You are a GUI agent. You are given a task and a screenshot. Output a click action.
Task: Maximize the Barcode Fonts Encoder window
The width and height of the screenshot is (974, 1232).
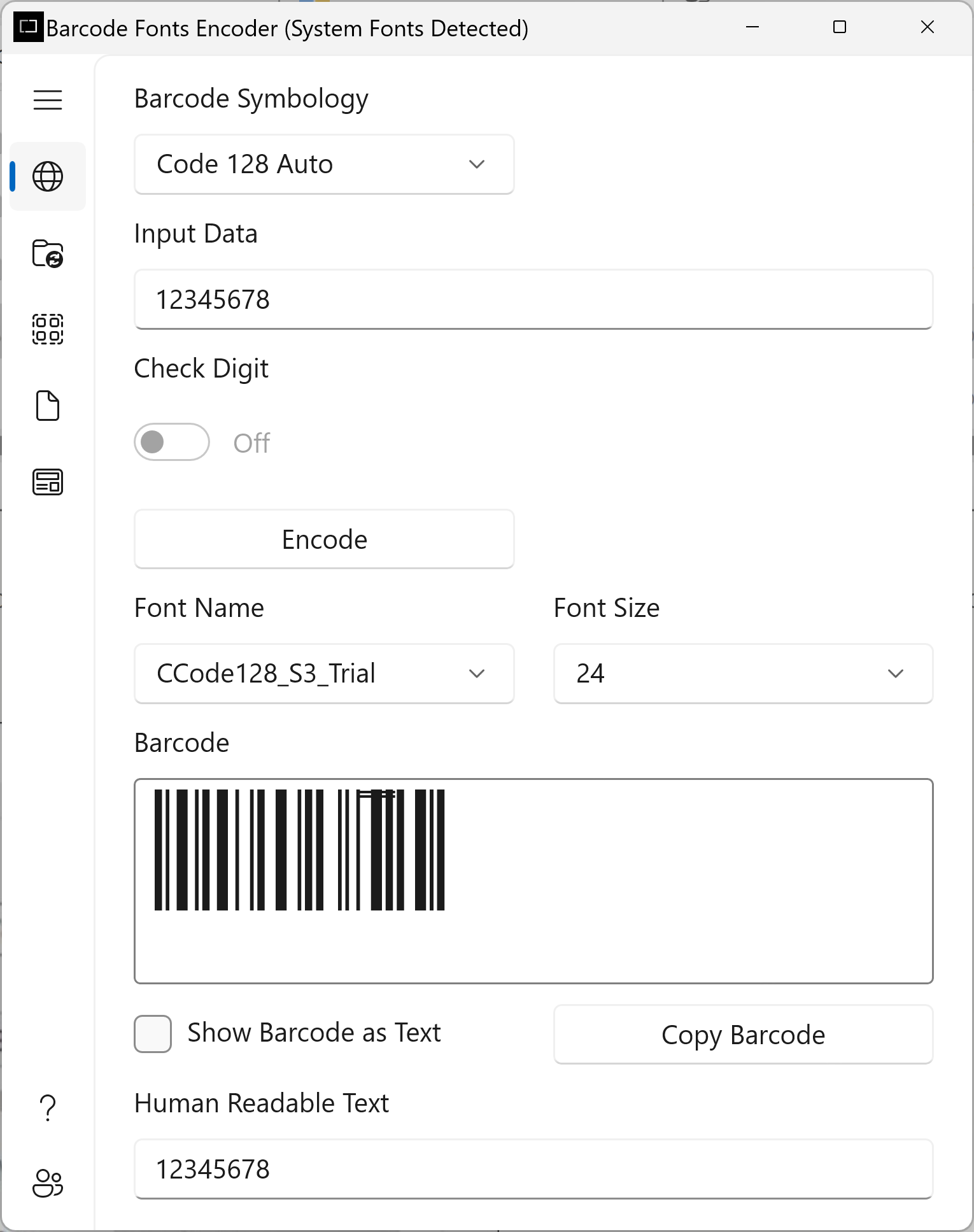pyautogui.click(x=840, y=27)
